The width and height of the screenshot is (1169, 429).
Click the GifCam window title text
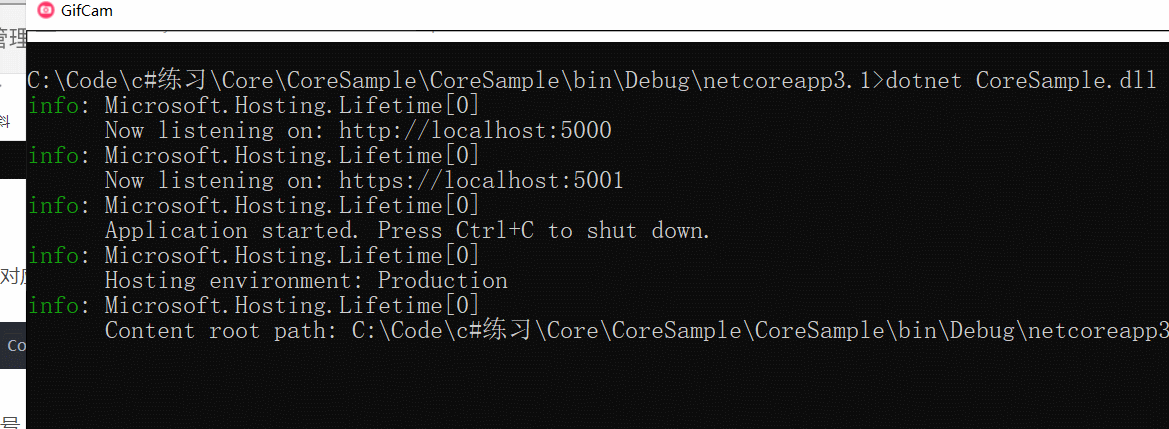pyautogui.click(x=86, y=11)
